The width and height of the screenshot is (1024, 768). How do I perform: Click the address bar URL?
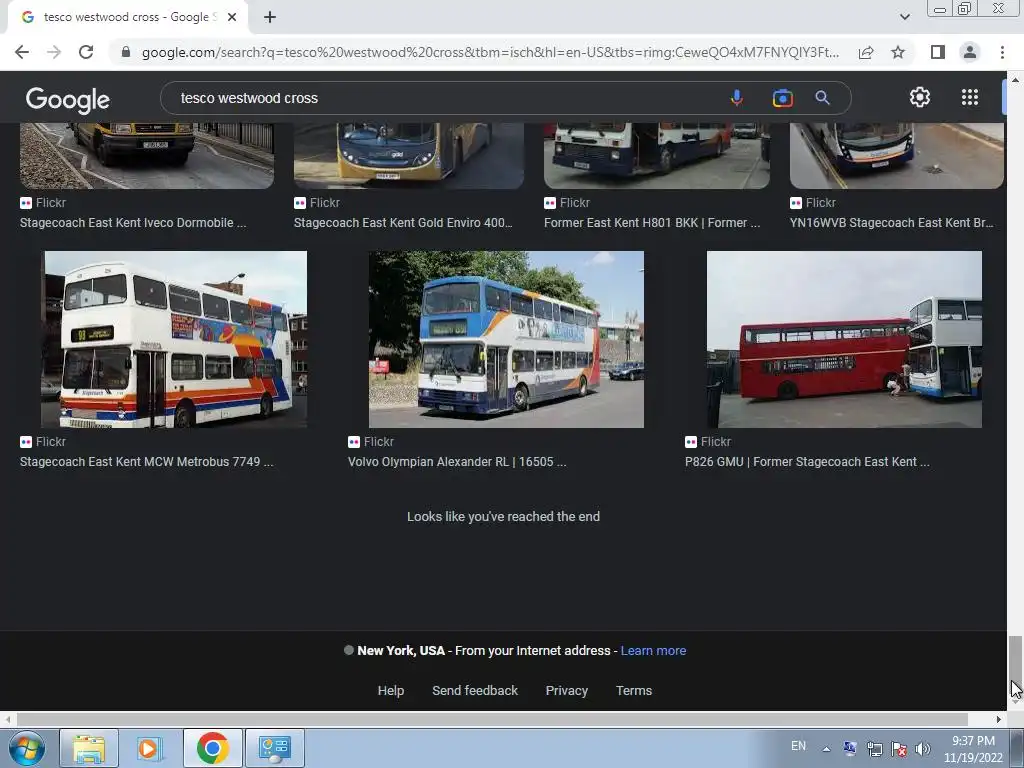coord(490,52)
